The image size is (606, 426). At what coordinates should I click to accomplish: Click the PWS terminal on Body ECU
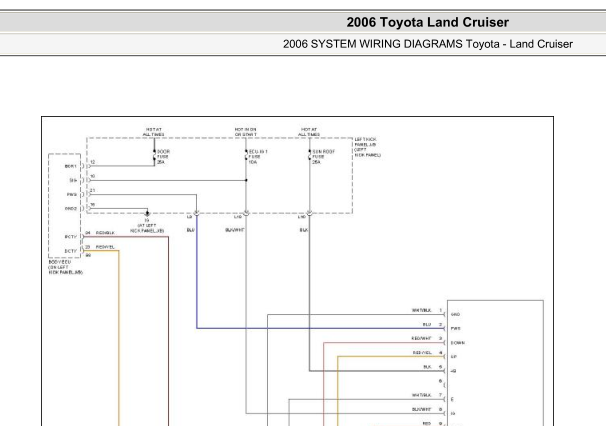click(72, 194)
